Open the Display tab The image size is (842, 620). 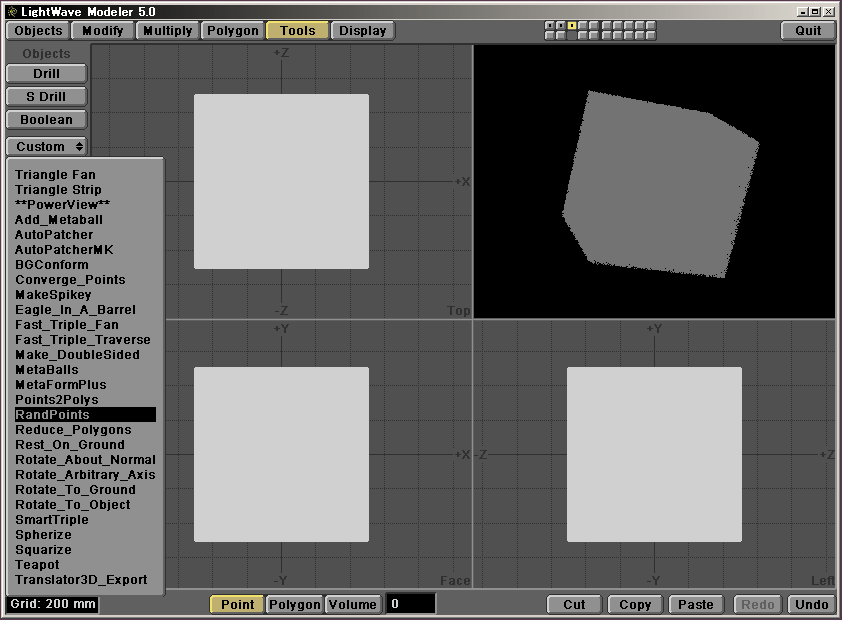tap(362, 30)
